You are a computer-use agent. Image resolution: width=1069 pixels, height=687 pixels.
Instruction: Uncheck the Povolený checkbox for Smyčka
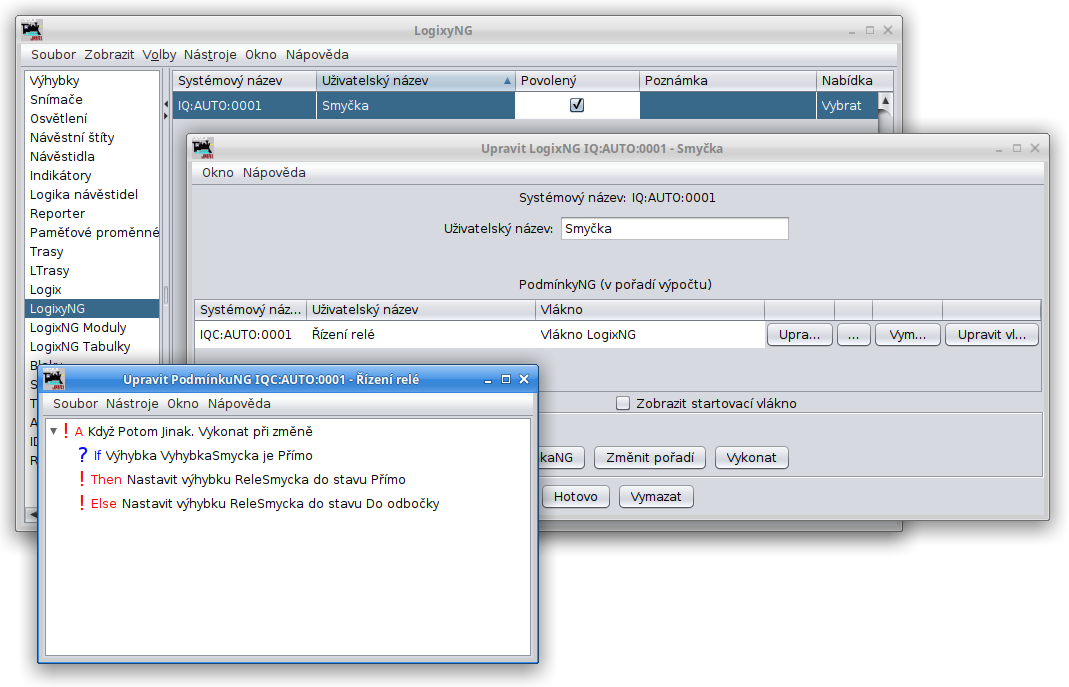[577, 105]
